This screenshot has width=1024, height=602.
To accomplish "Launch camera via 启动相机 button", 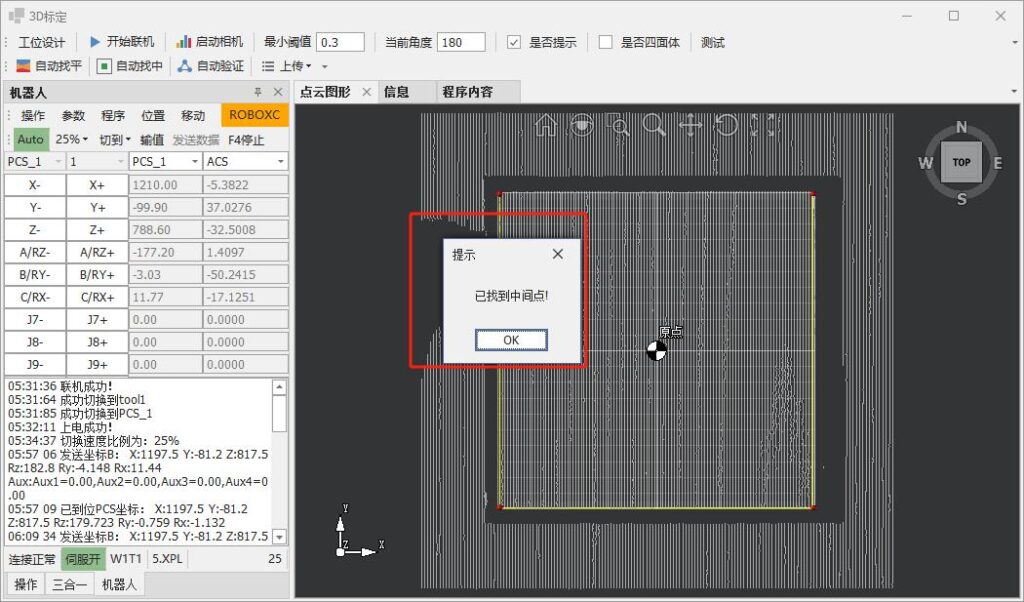I will (x=209, y=42).
